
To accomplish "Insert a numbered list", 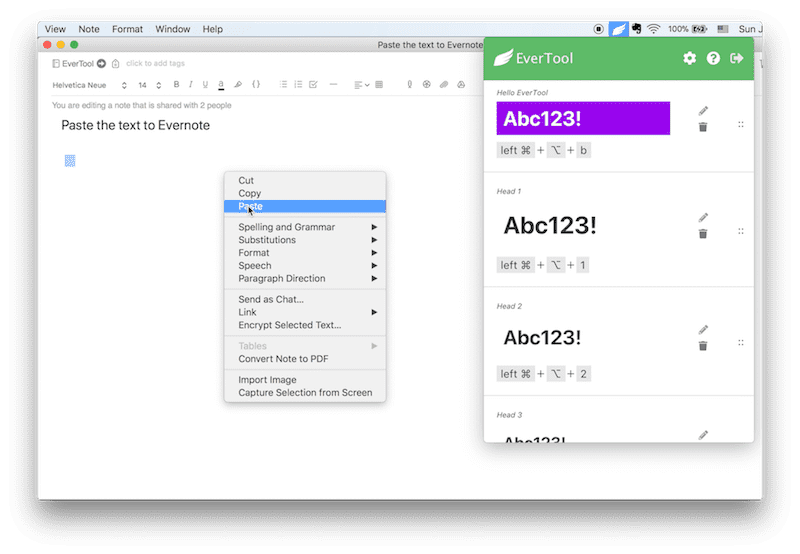I will pos(298,84).
